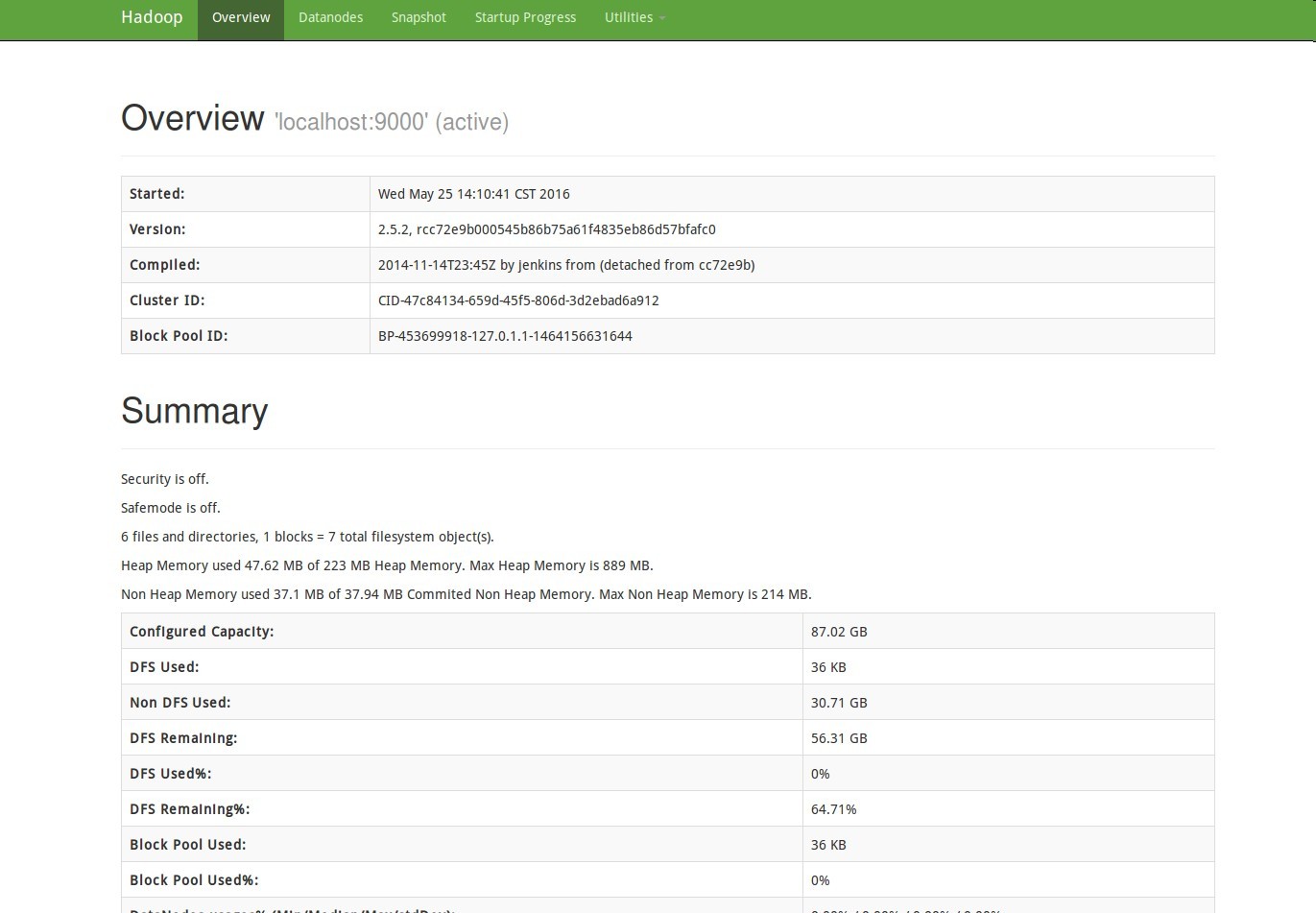Open the Datanodes tab
Viewport: 1316px width, 913px height.
click(330, 17)
